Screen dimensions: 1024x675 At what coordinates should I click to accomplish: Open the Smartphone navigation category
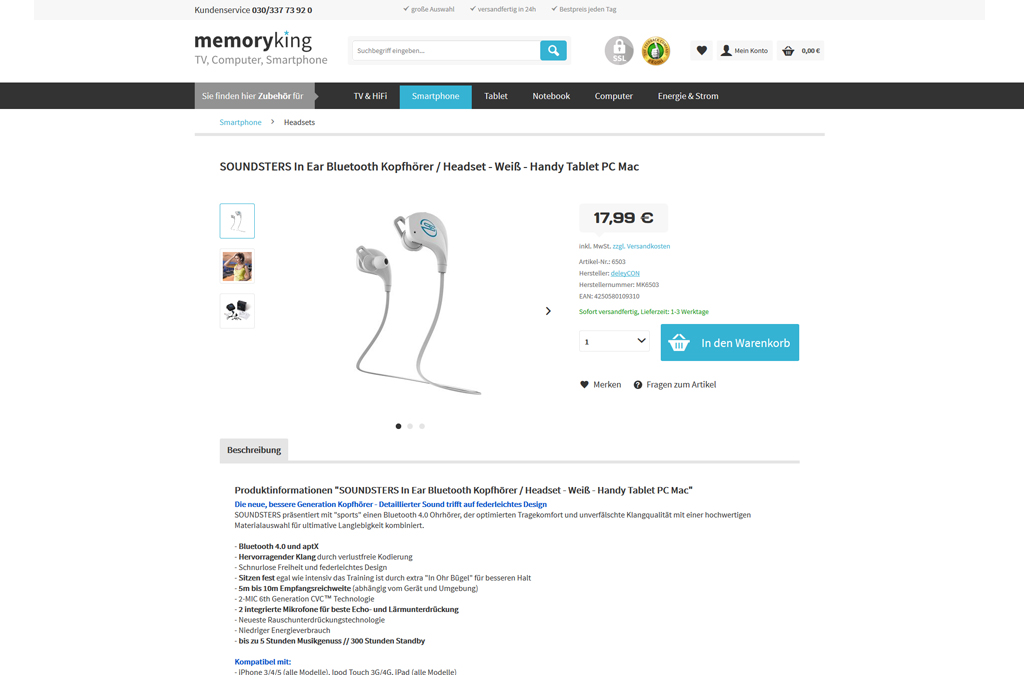pos(436,96)
